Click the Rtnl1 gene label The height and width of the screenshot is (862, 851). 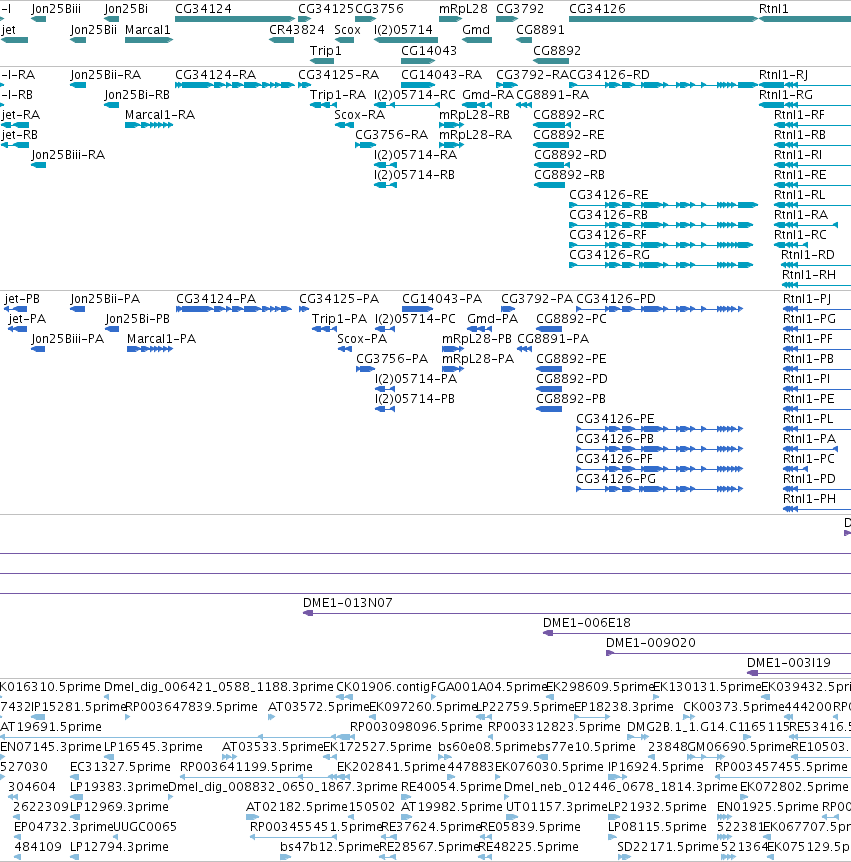(x=773, y=9)
